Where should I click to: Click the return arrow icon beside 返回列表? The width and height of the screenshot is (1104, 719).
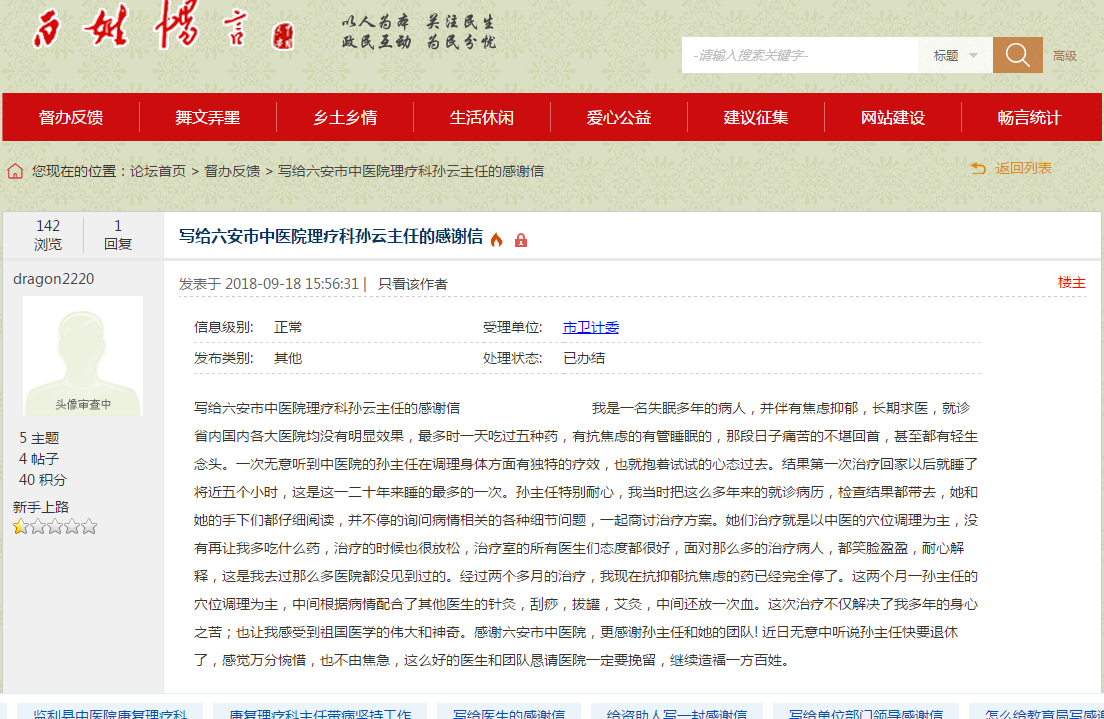pyautogui.click(x=978, y=168)
